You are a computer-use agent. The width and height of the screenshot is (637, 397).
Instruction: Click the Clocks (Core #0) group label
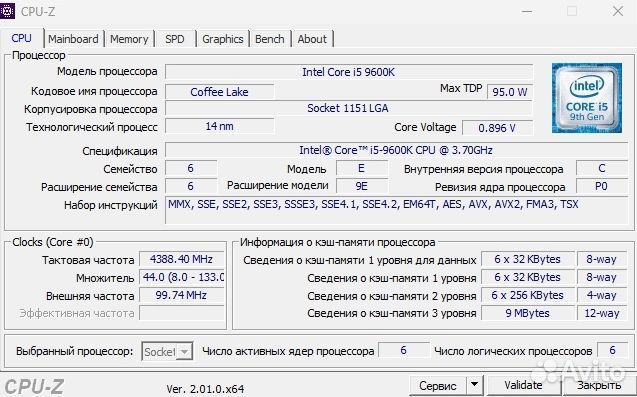(x=53, y=242)
